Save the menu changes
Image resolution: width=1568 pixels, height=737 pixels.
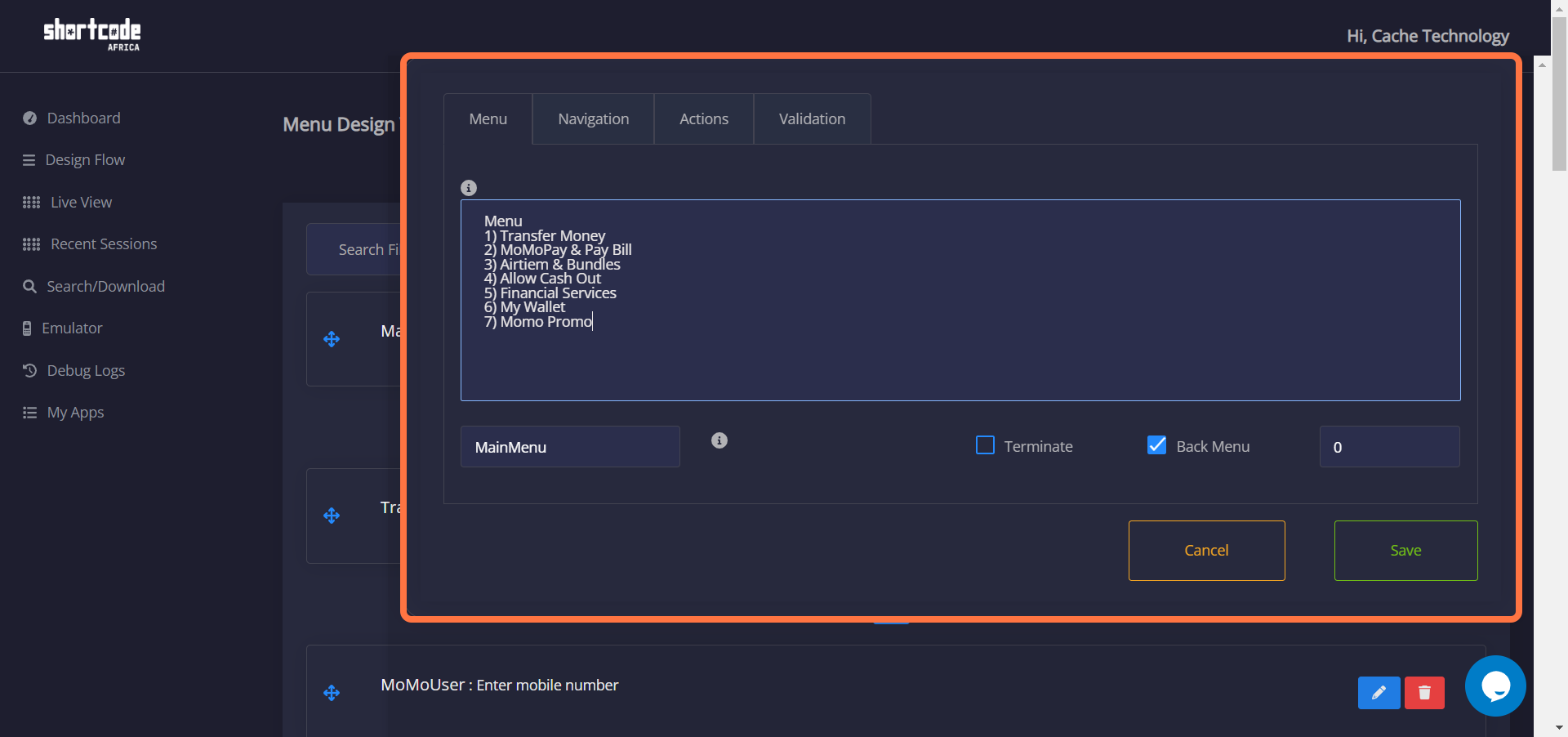coord(1406,551)
